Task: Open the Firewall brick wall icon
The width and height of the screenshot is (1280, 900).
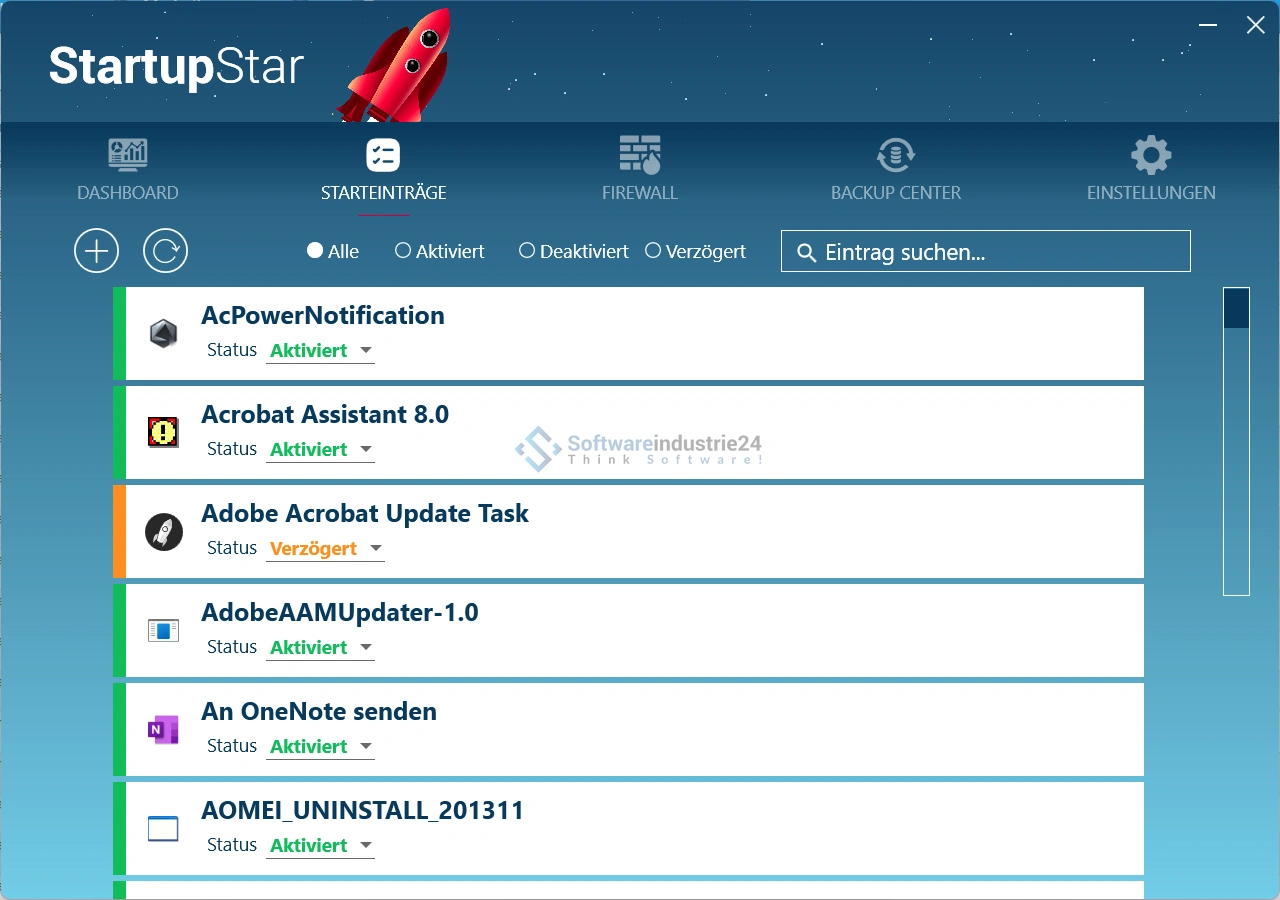Action: [x=640, y=155]
